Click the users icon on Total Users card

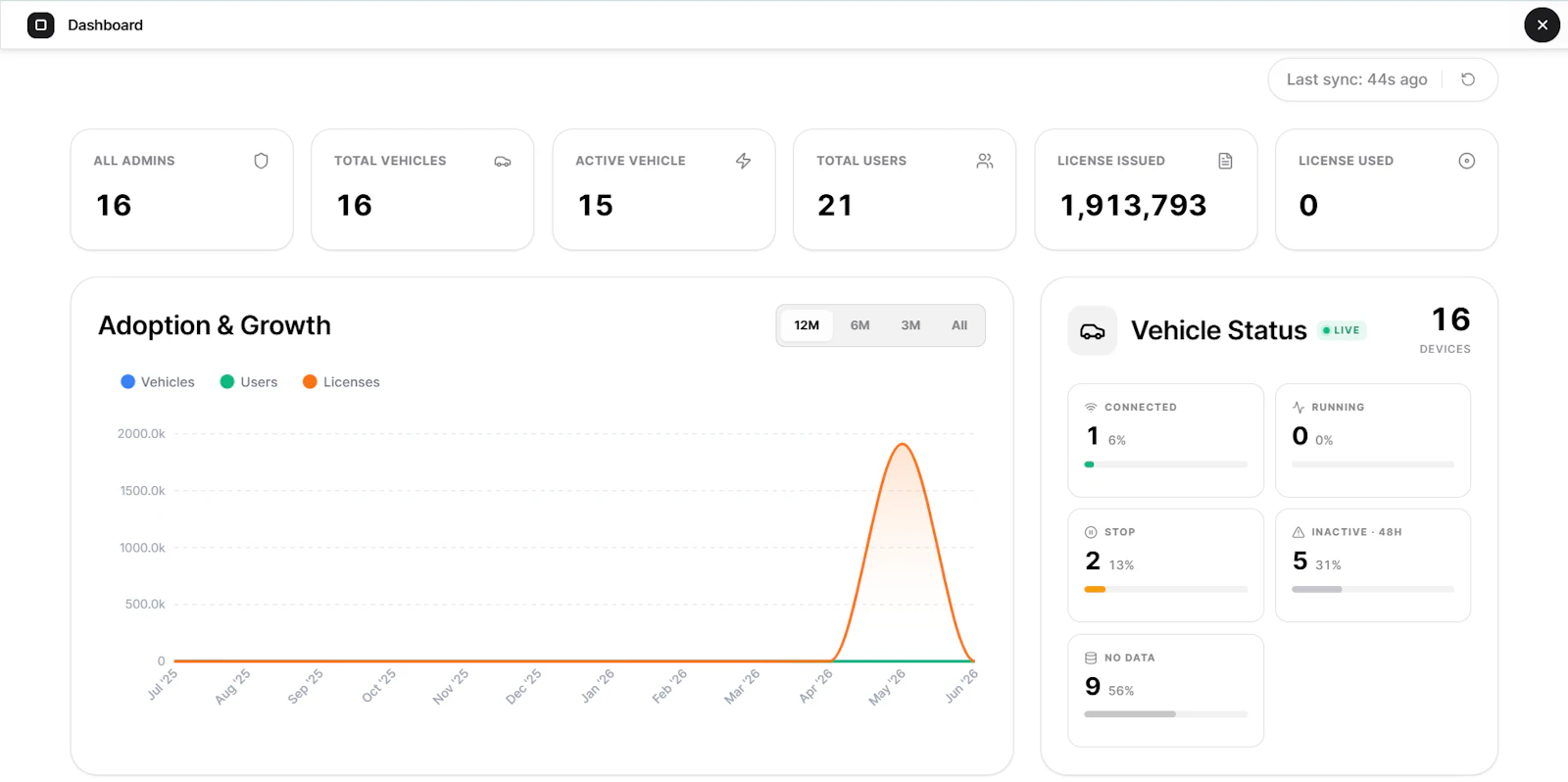[x=985, y=161]
